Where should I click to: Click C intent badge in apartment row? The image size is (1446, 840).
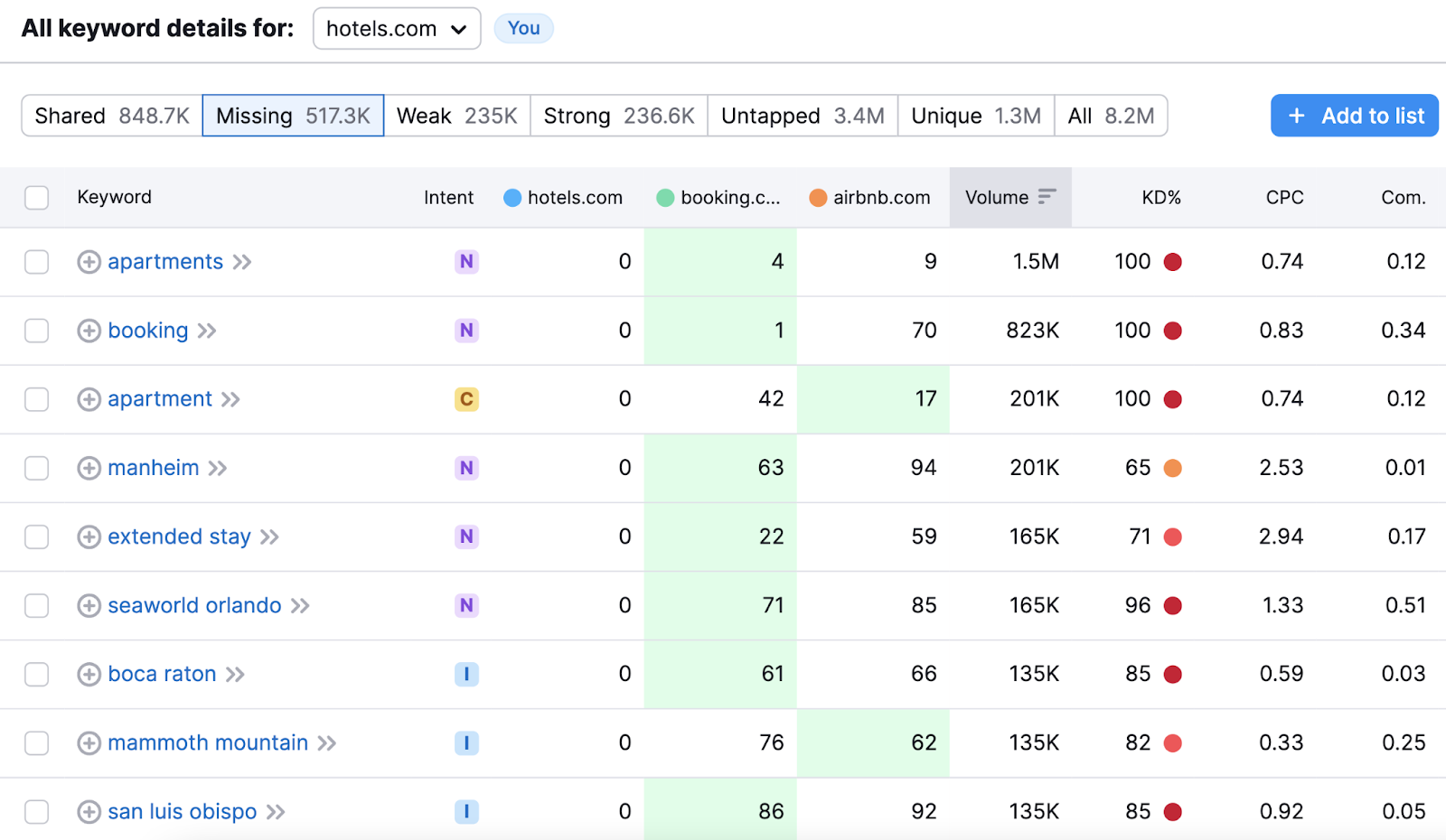point(466,399)
